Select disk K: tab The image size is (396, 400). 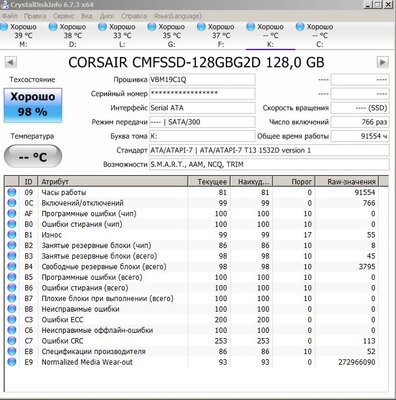coord(270,35)
